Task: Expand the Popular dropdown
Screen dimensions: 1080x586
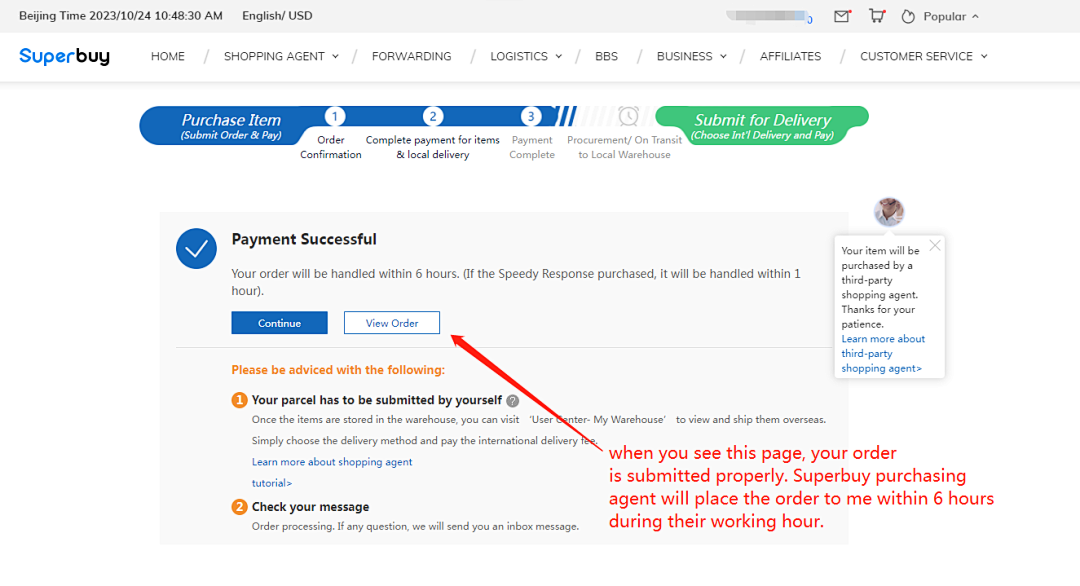Action: coord(951,17)
